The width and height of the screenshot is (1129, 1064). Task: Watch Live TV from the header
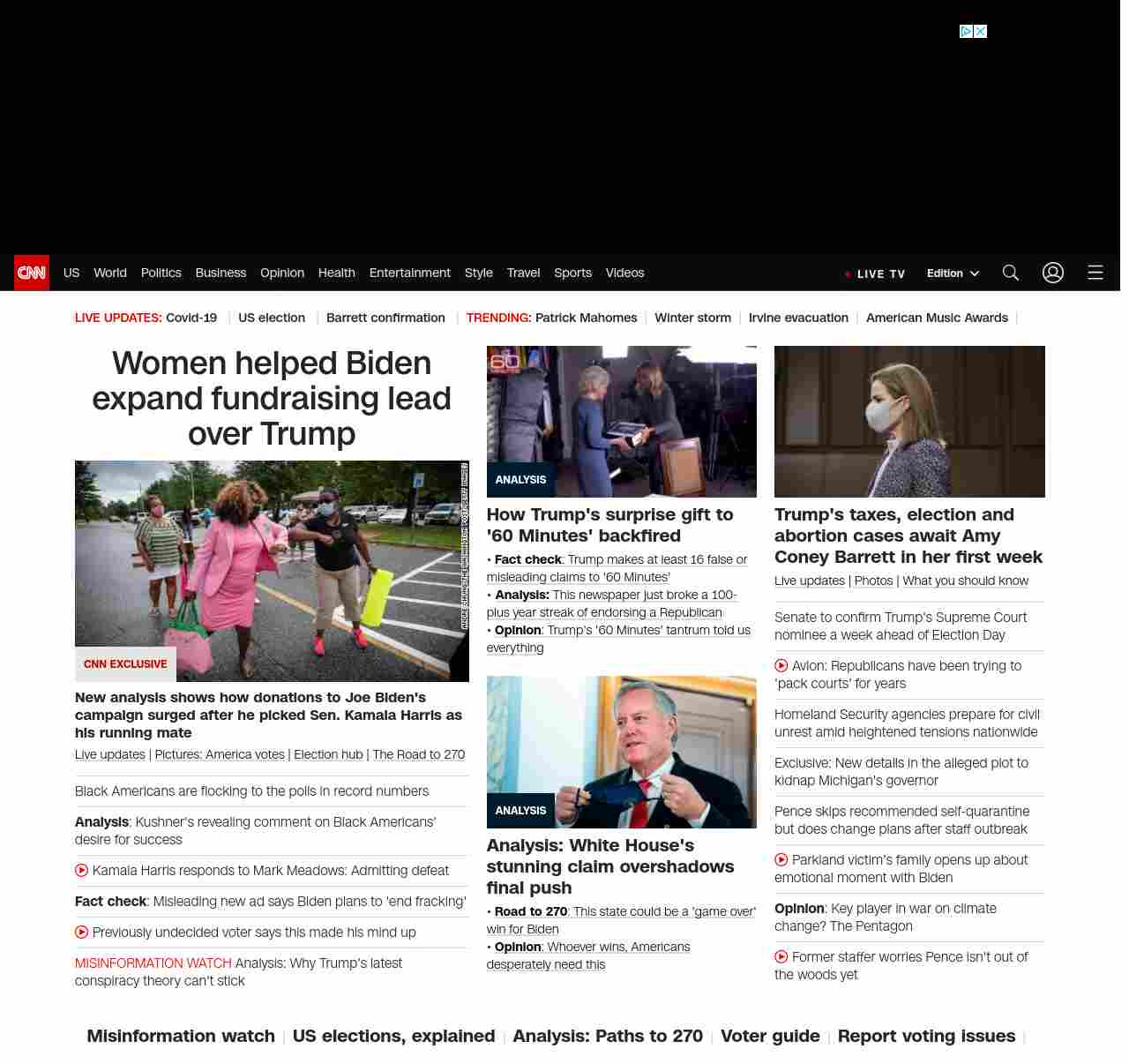tap(875, 273)
